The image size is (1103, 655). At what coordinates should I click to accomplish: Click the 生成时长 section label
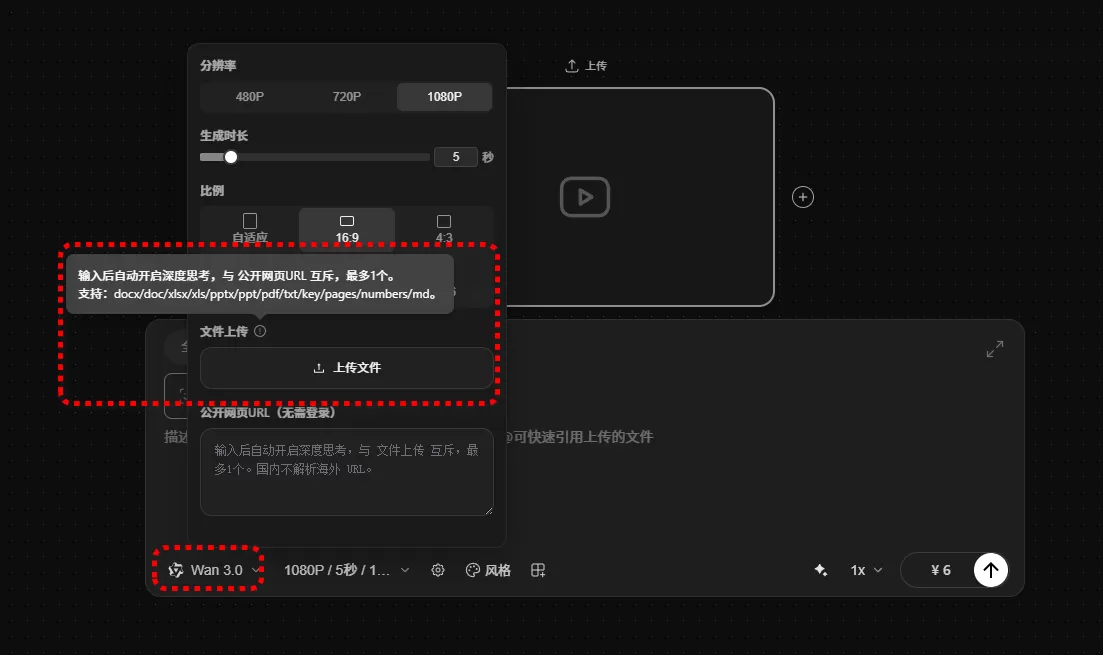(224, 135)
